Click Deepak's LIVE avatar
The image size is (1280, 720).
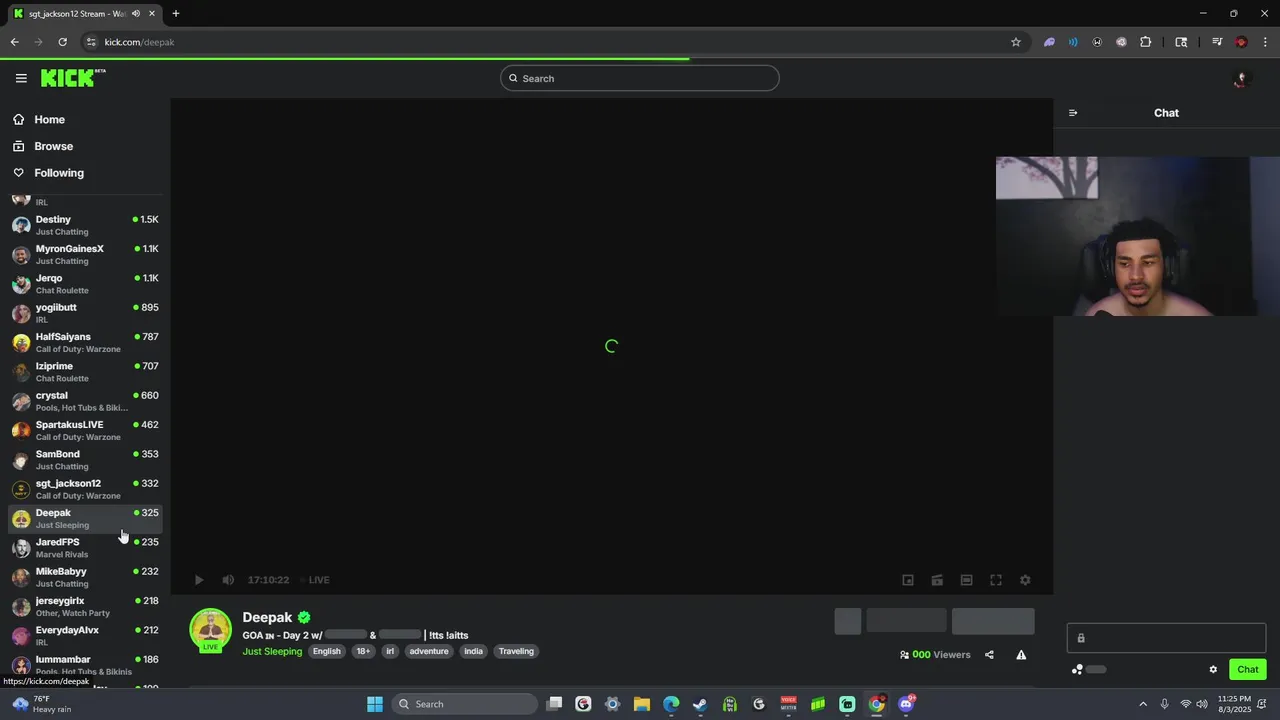point(210,630)
